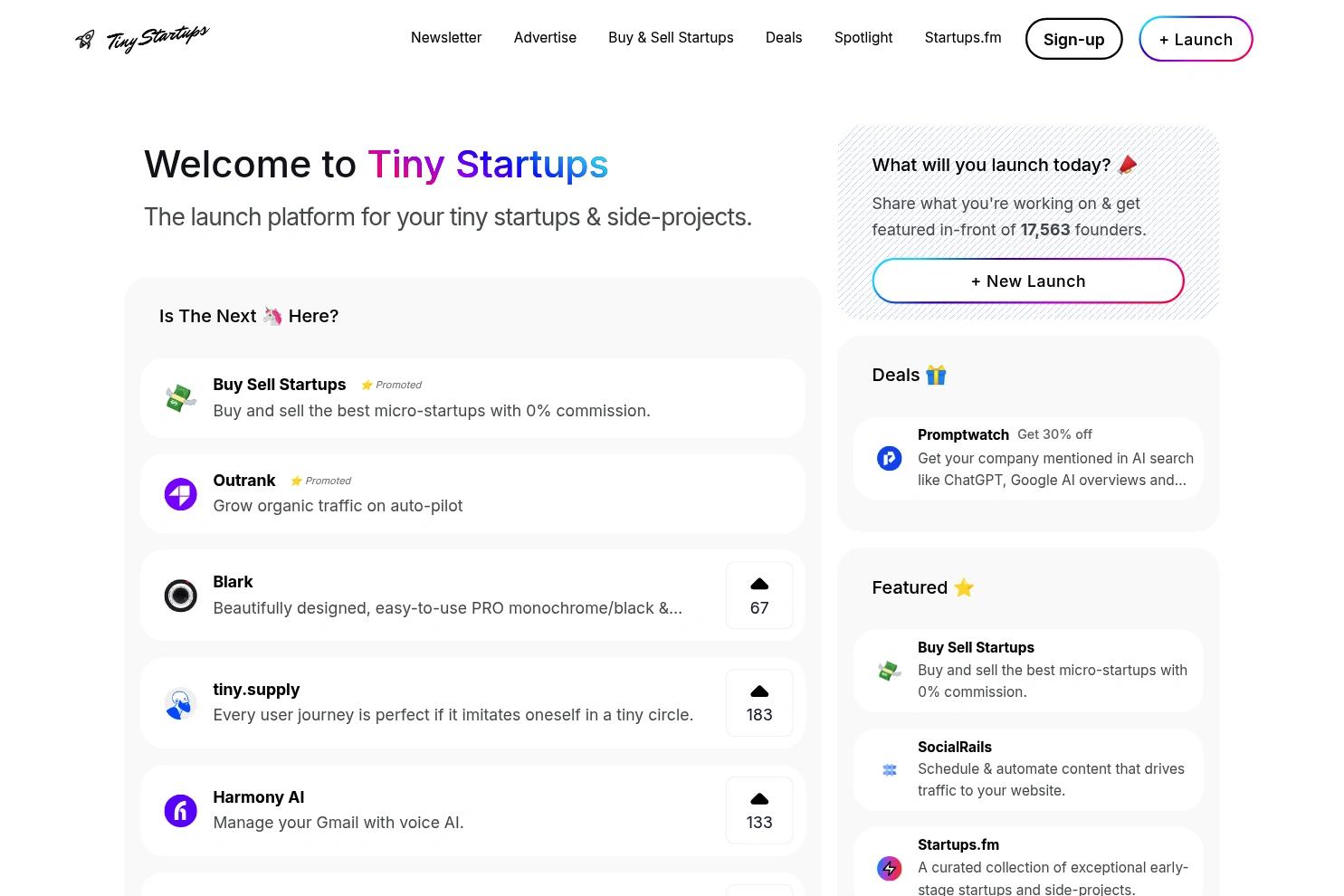Click the tiny.supply vote count 183

tap(759, 715)
